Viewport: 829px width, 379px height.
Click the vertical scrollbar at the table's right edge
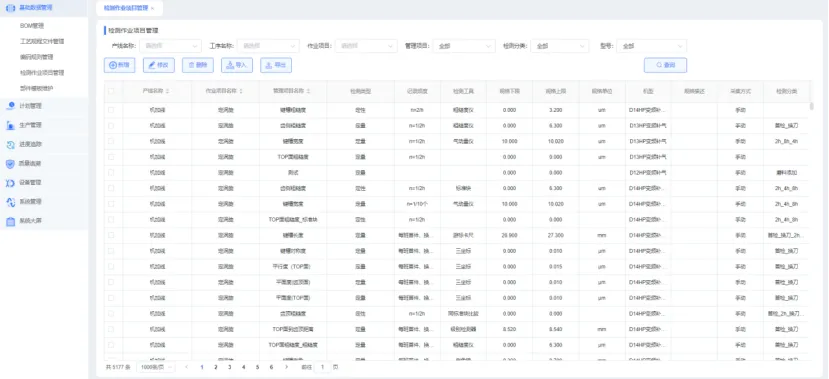[x=812, y=106]
